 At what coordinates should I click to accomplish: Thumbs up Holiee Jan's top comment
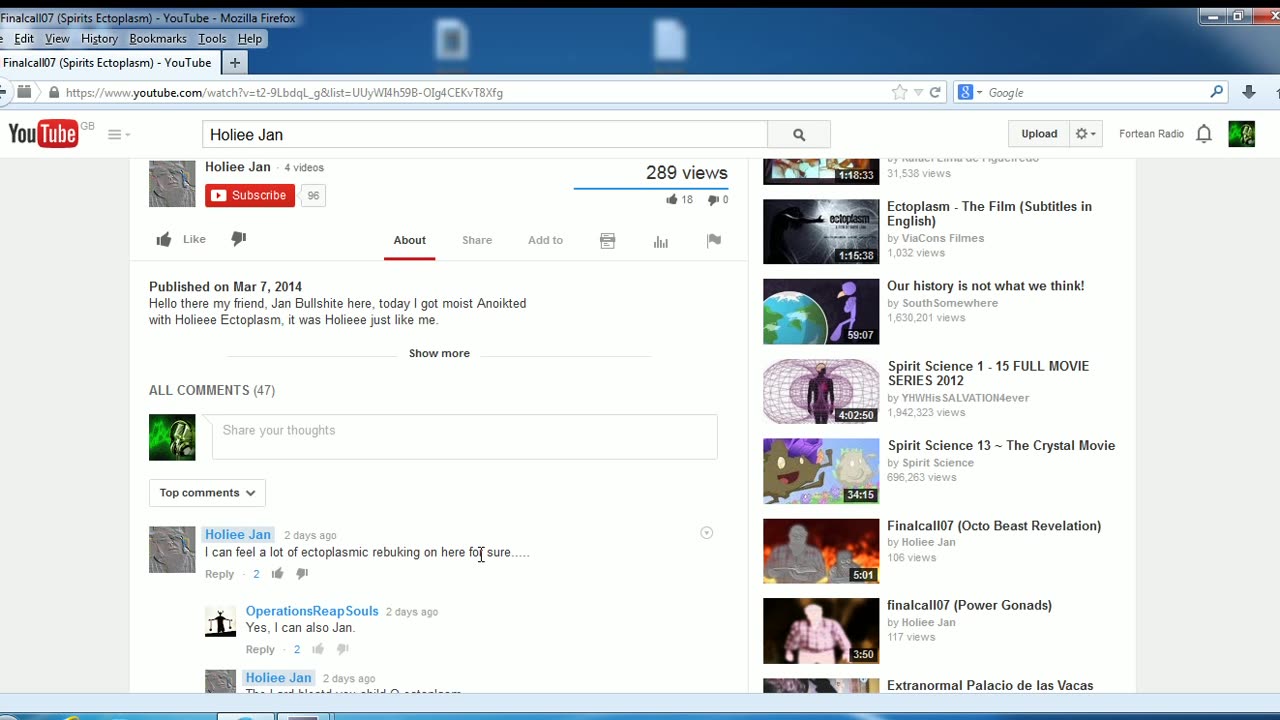tap(277, 573)
